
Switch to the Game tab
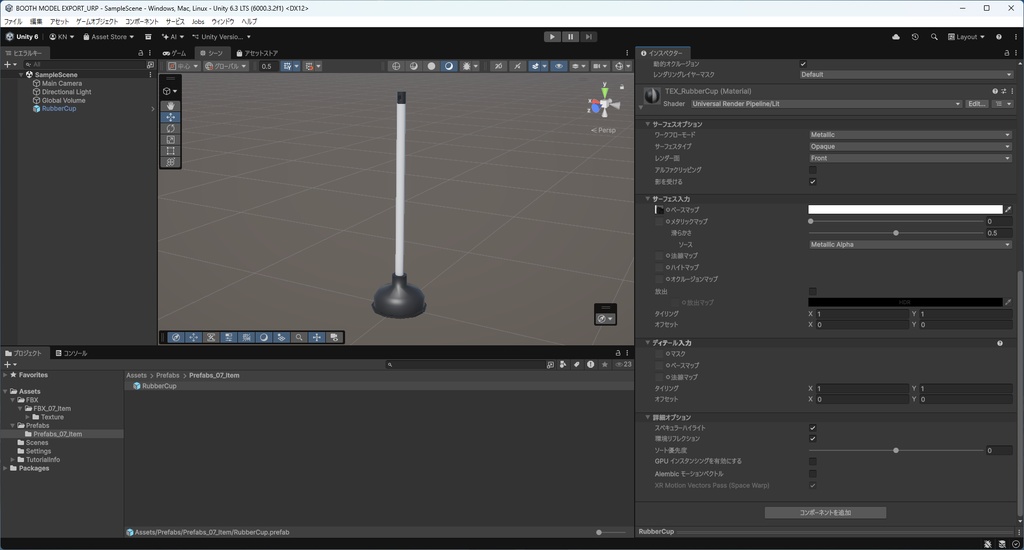174,53
